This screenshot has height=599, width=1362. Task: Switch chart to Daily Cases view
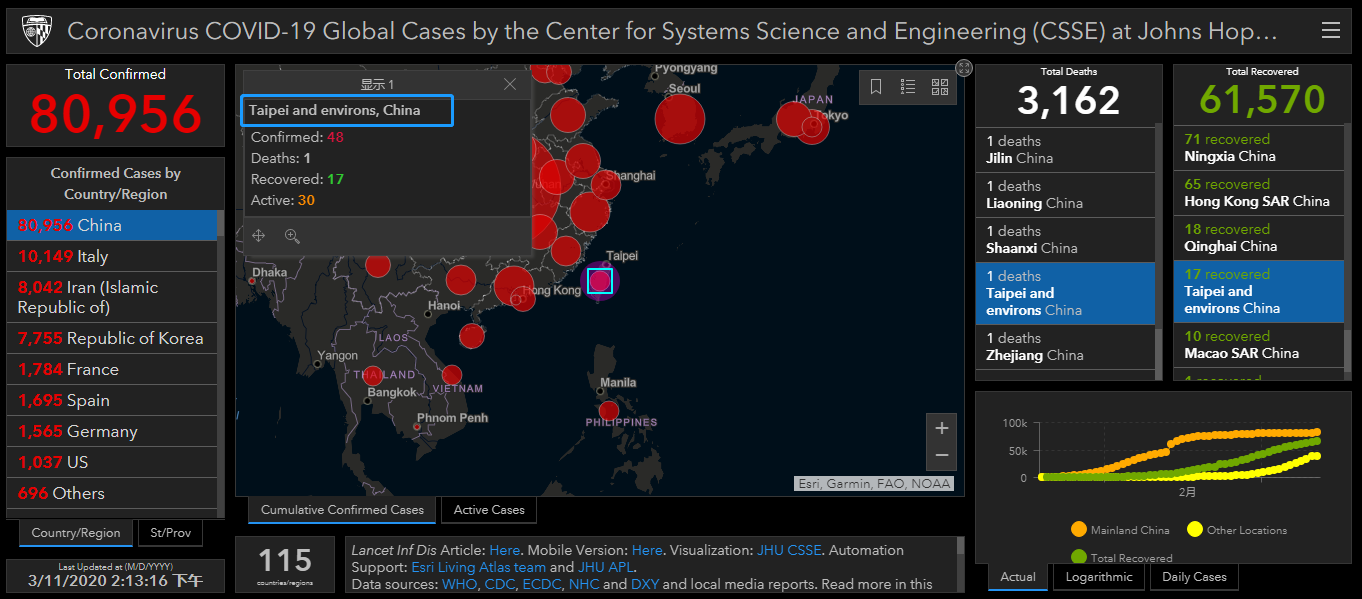click(x=1194, y=577)
